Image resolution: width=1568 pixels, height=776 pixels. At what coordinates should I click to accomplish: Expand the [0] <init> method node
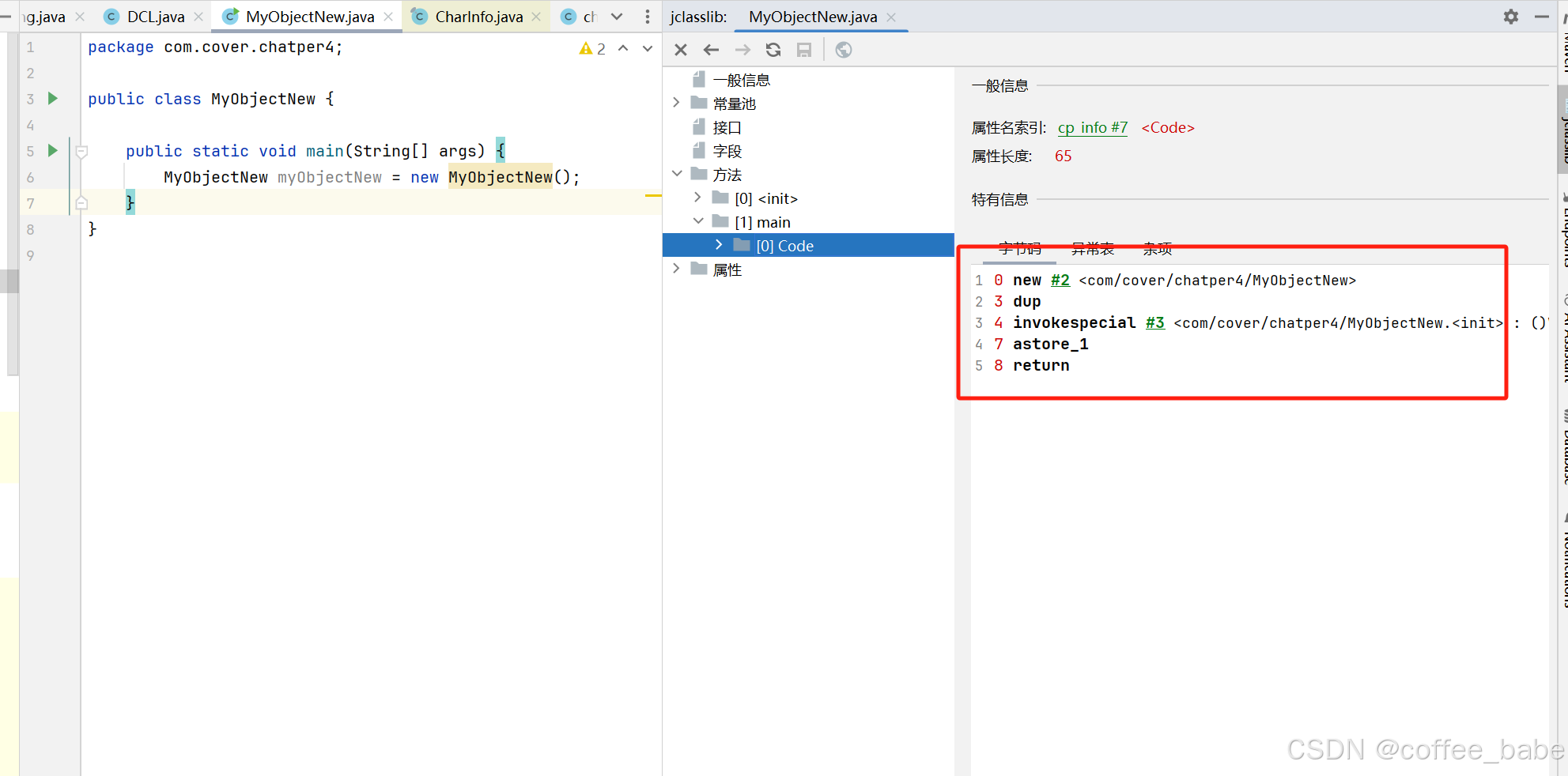[697, 198]
